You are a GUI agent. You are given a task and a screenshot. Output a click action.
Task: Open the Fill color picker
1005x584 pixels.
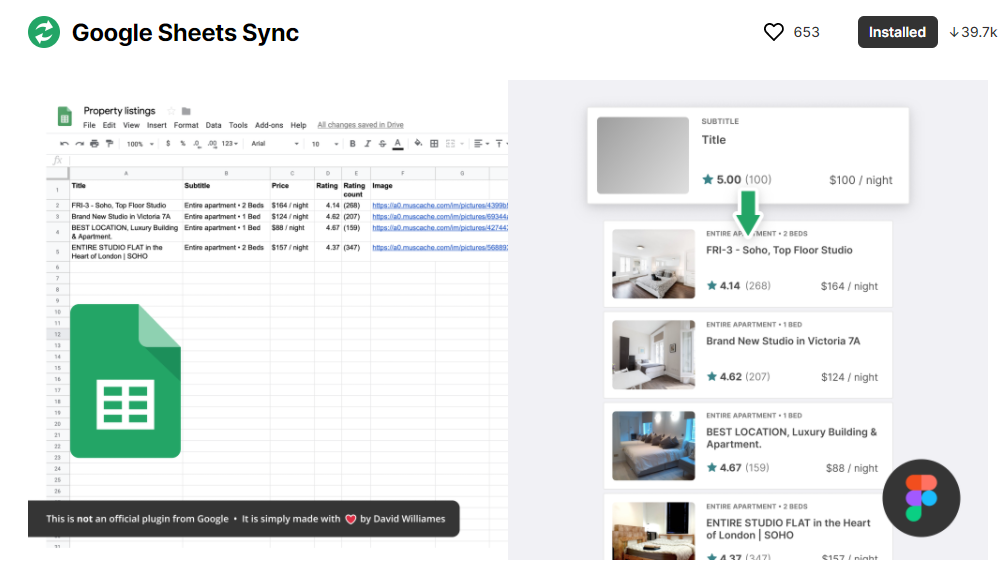tap(418, 144)
